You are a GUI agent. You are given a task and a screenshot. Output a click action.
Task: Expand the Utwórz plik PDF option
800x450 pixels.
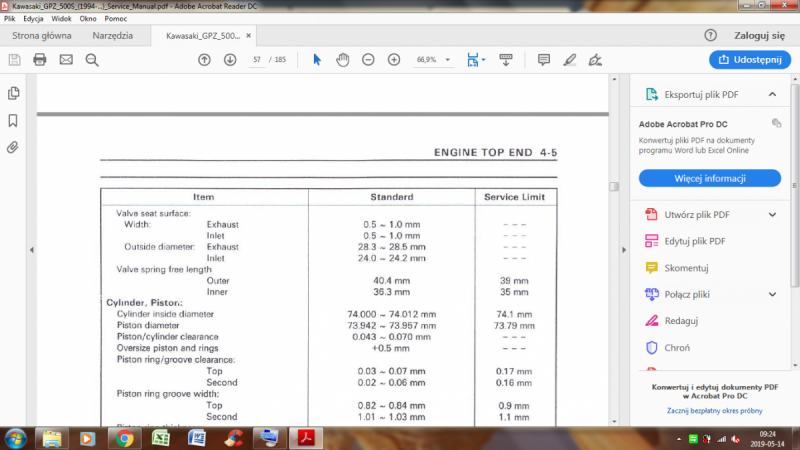pyautogui.click(x=772, y=215)
